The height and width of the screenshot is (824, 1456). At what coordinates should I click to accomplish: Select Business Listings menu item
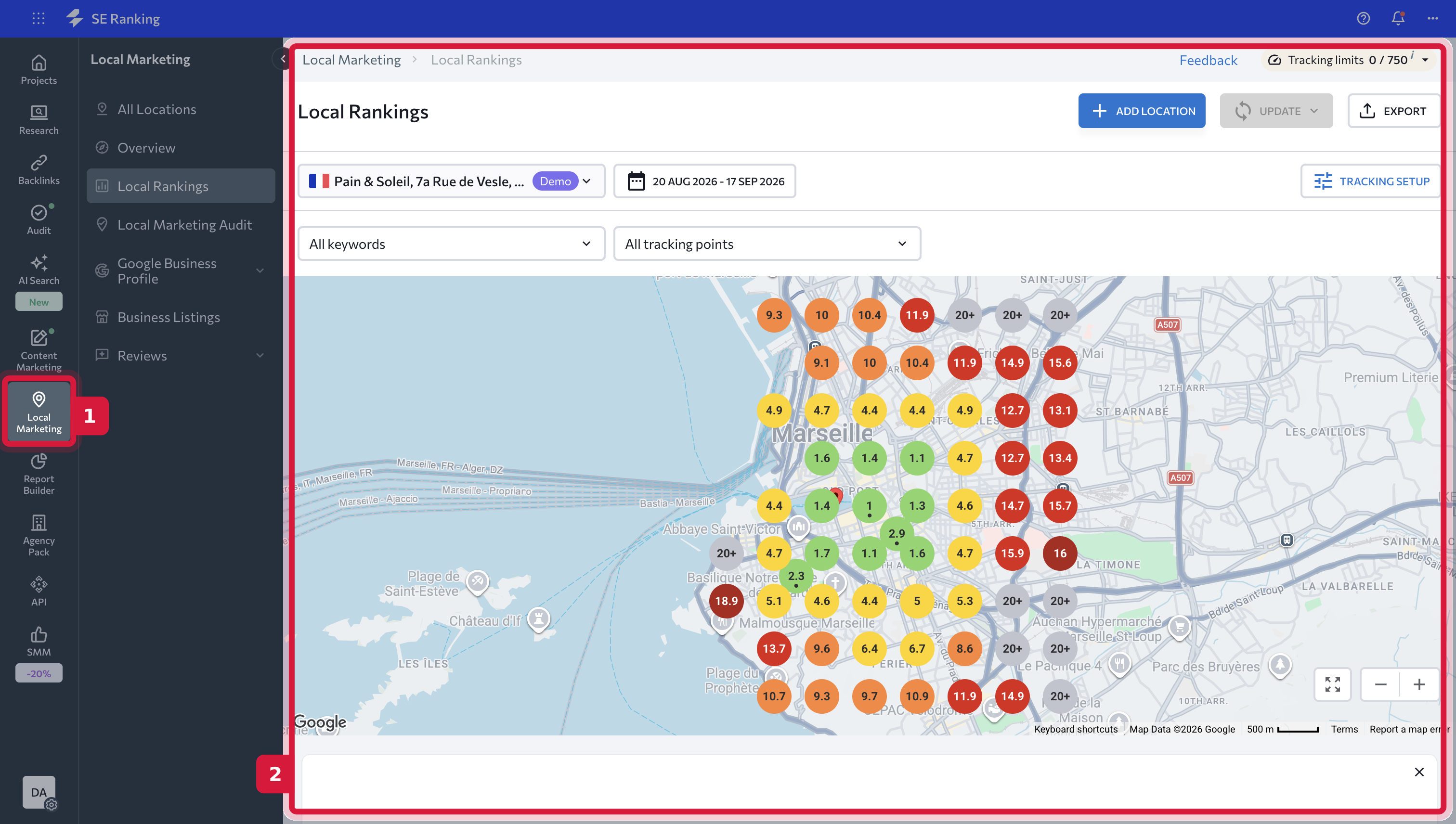[x=181, y=317]
